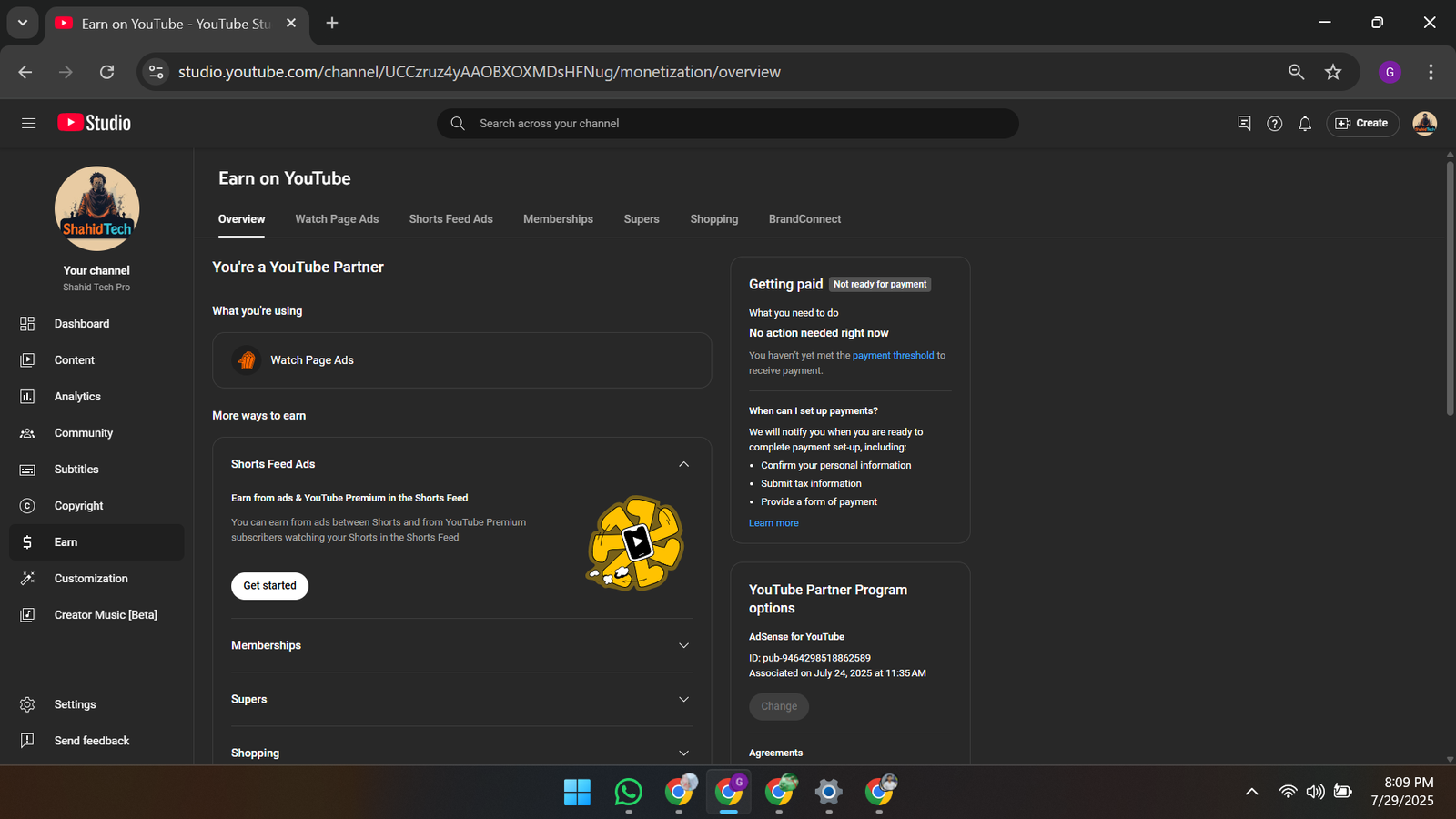The height and width of the screenshot is (819, 1456).
Task: Click Get started for Shorts Feed Ads
Action: (x=269, y=586)
